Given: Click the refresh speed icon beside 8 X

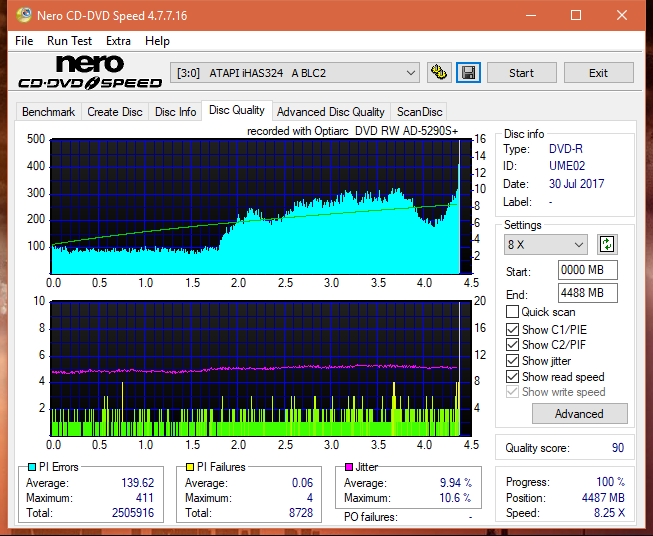Looking at the screenshot, I should [x=607, y=244].
